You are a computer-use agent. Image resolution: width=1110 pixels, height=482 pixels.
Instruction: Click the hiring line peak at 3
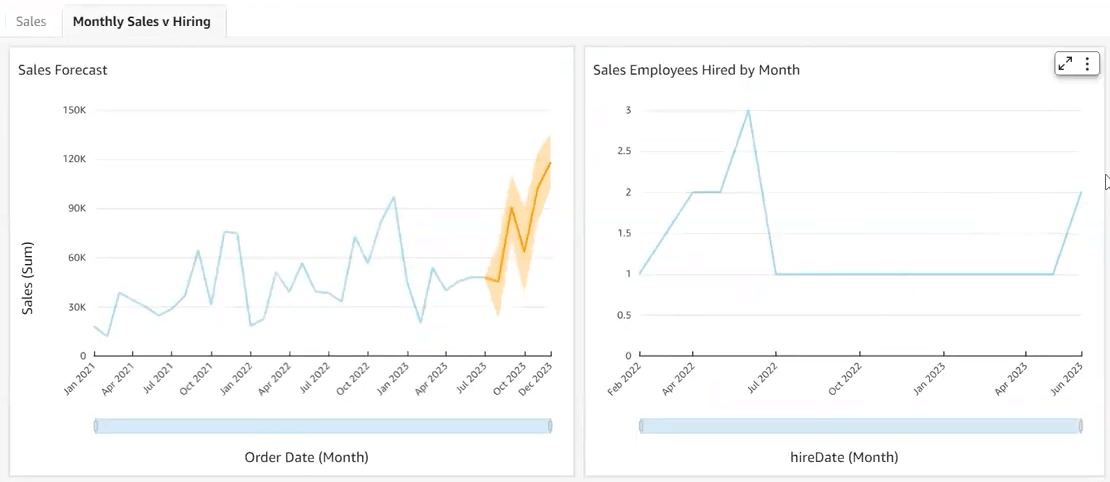(x=748, y=110)
